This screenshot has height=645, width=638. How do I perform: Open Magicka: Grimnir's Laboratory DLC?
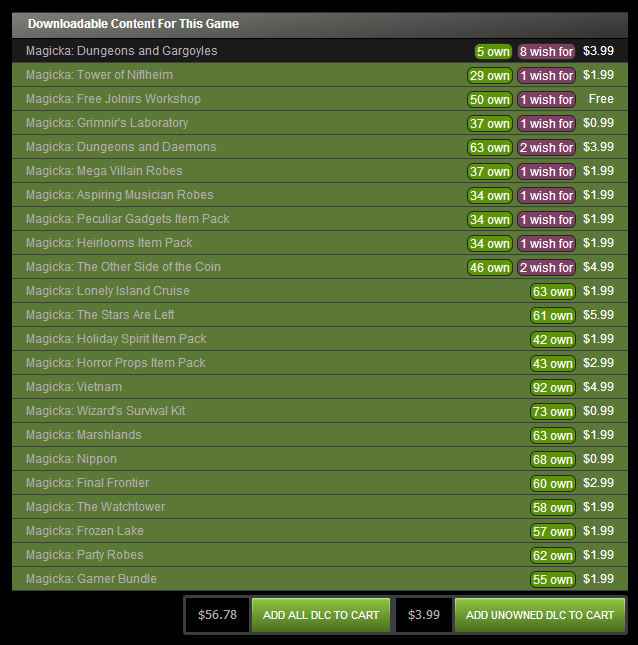(x=320, y=123)
